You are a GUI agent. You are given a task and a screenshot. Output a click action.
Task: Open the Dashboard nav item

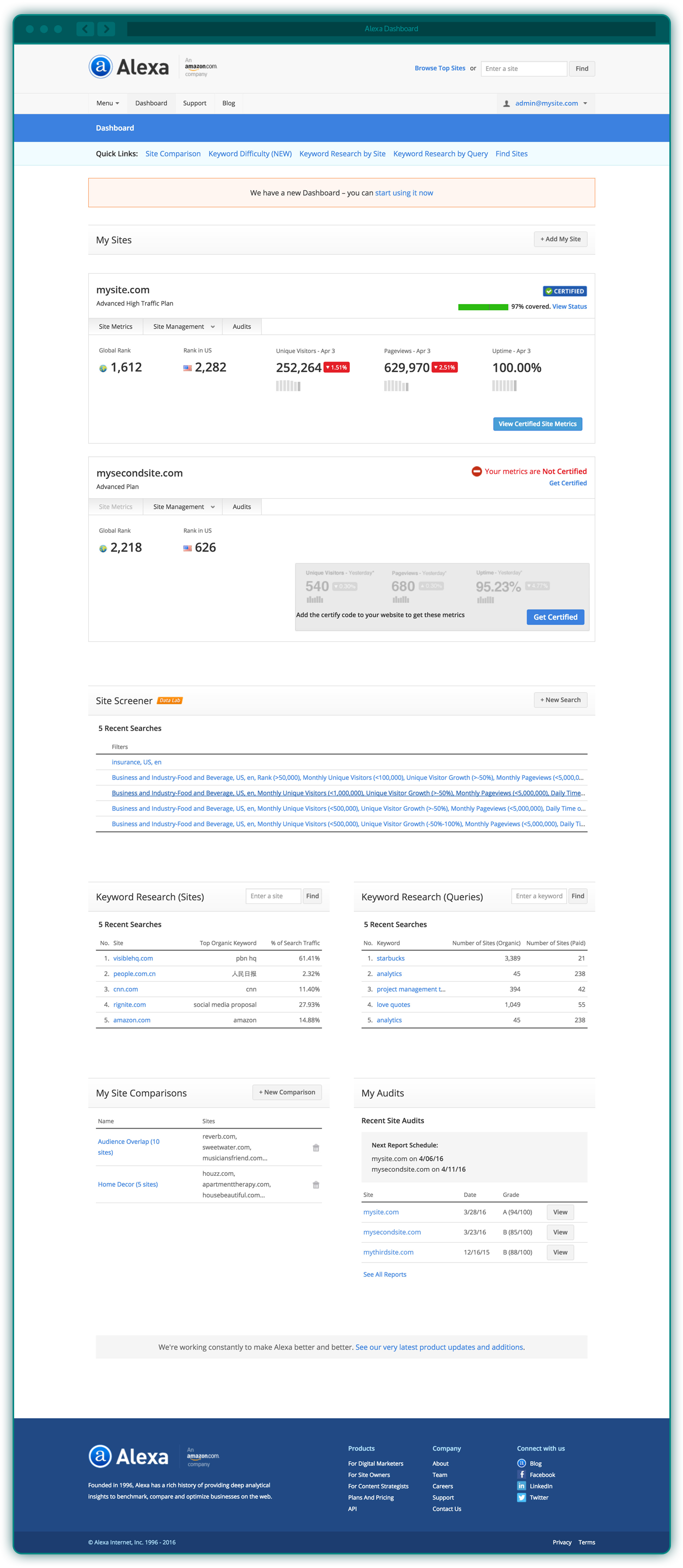point(151,103)
